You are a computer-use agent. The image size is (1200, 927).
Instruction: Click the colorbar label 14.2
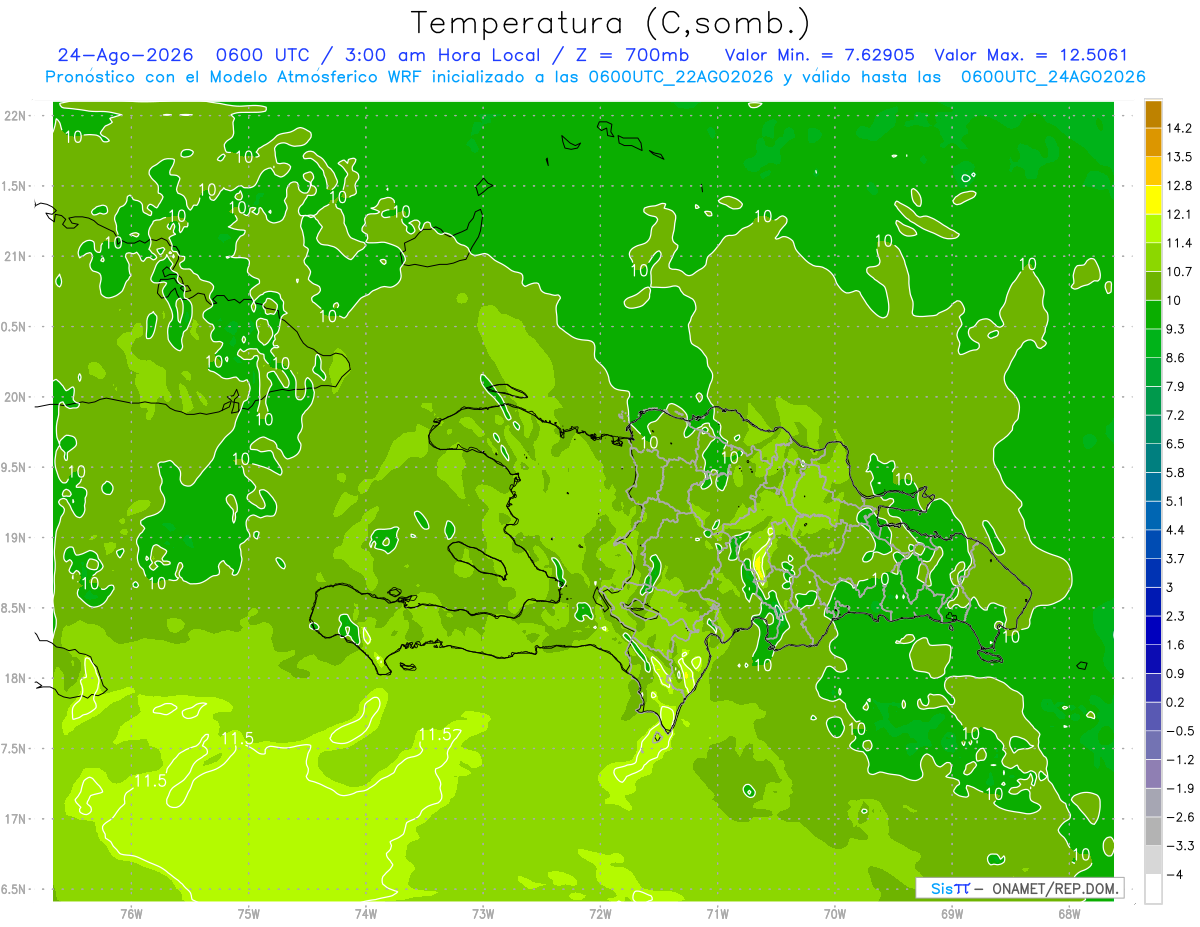(x=1179, y=128)
